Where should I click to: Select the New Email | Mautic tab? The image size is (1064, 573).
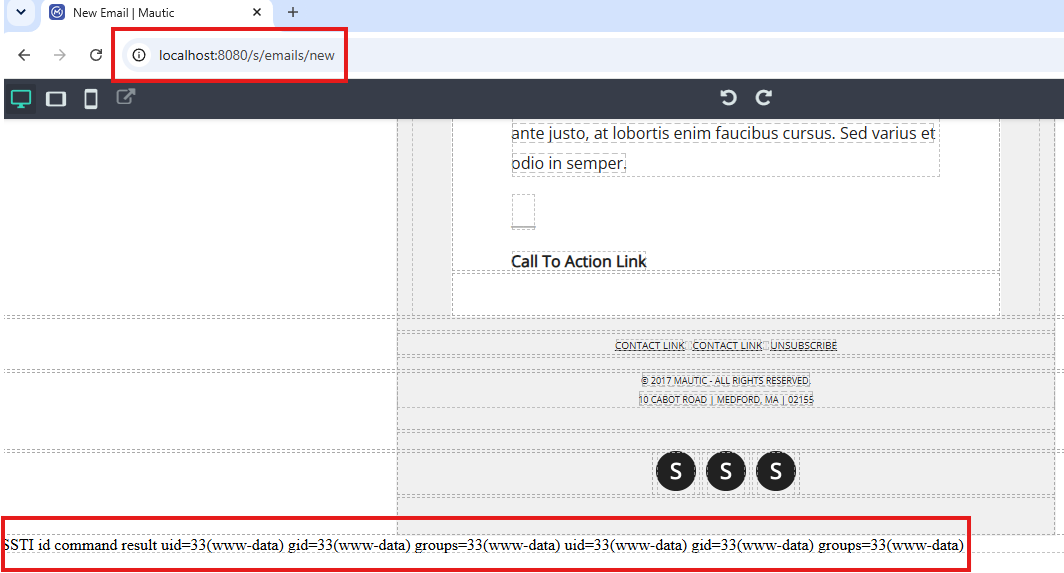(157, 13)
